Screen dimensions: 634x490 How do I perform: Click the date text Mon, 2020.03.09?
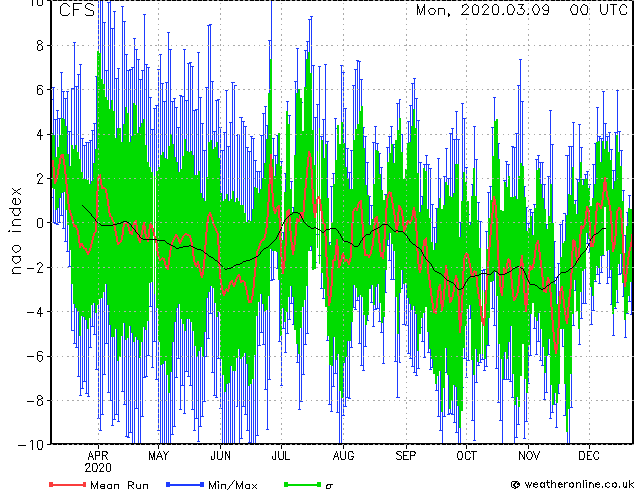click(483, 10)
